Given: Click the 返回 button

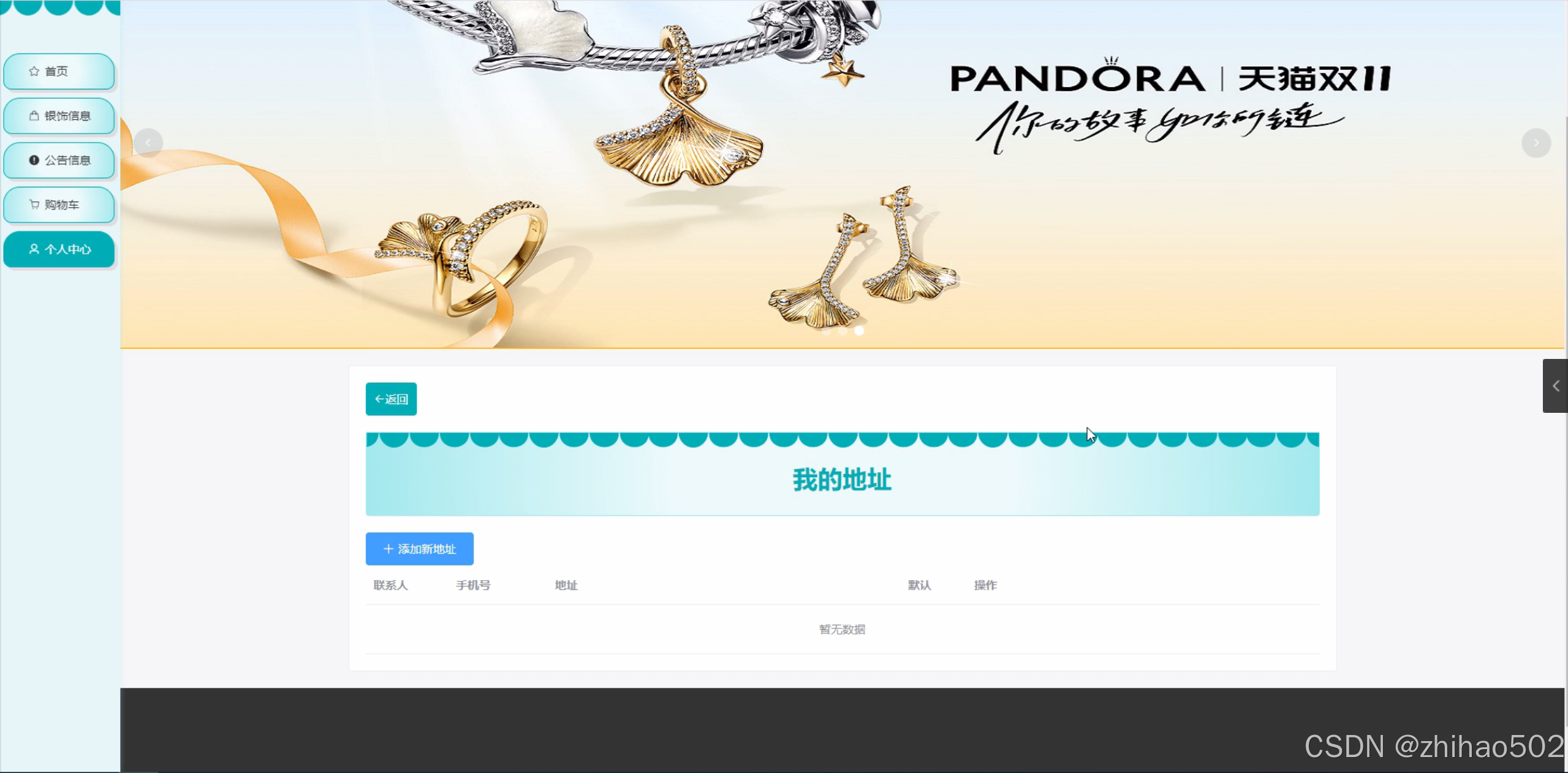Looking at the screenshot, I should [391, 399].
